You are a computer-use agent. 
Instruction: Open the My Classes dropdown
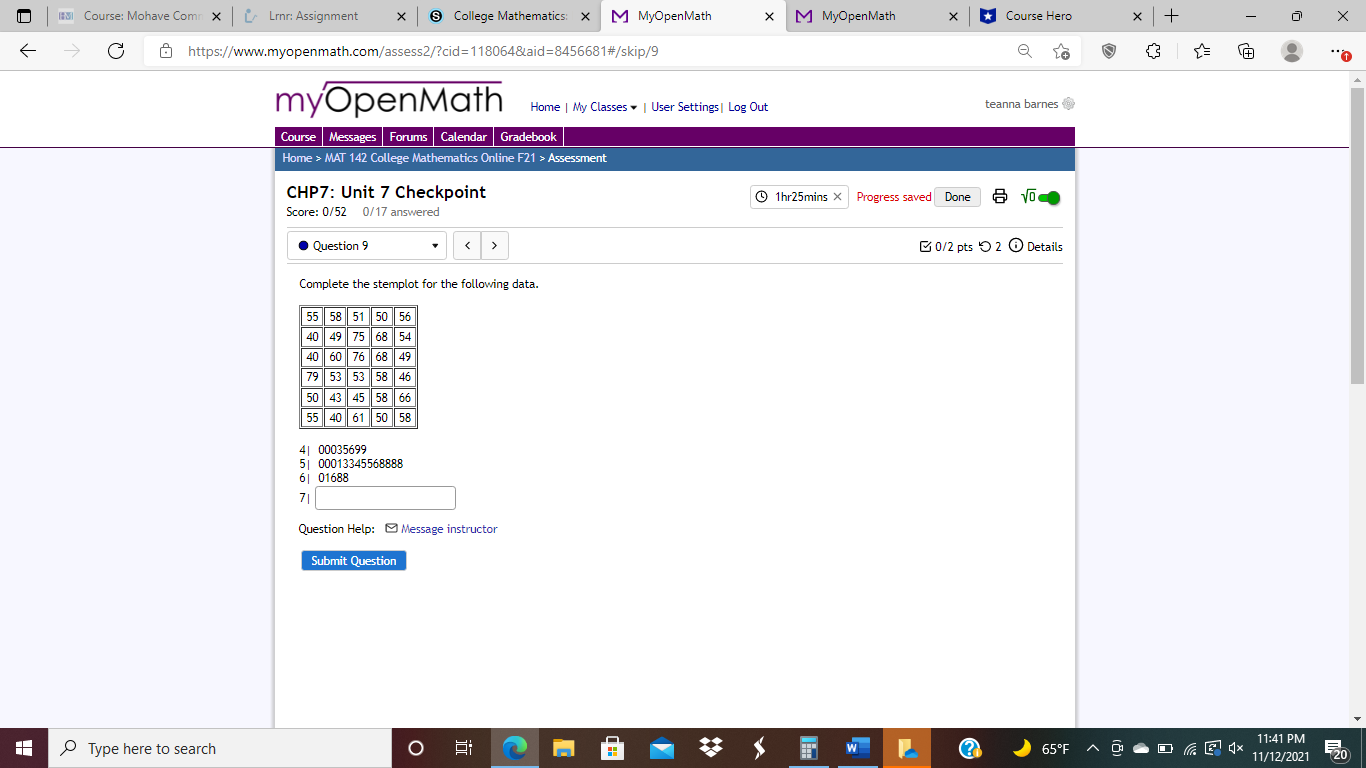(600, 107)
